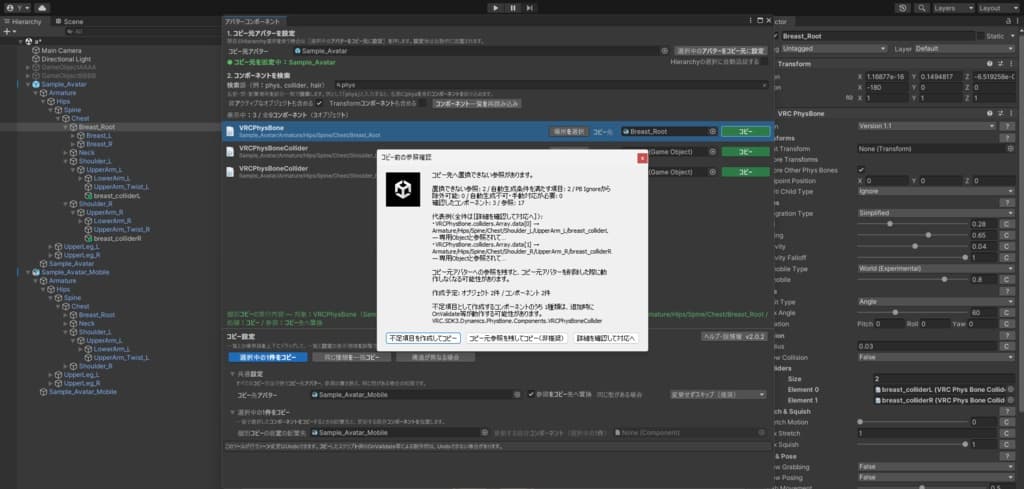The height and width of the screenshot is (489, 1024).
Task: Click the VRC PhysBone help icon
Action: point(989,113)
